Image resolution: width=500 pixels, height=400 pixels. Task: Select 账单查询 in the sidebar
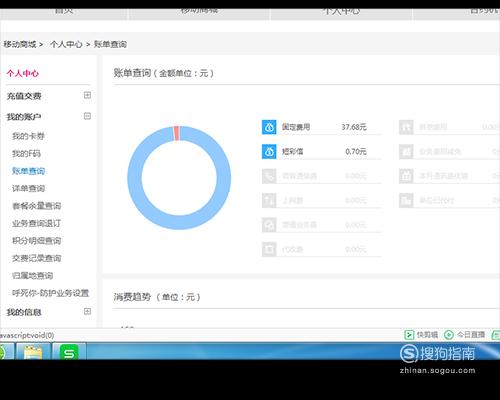(28, 171)
